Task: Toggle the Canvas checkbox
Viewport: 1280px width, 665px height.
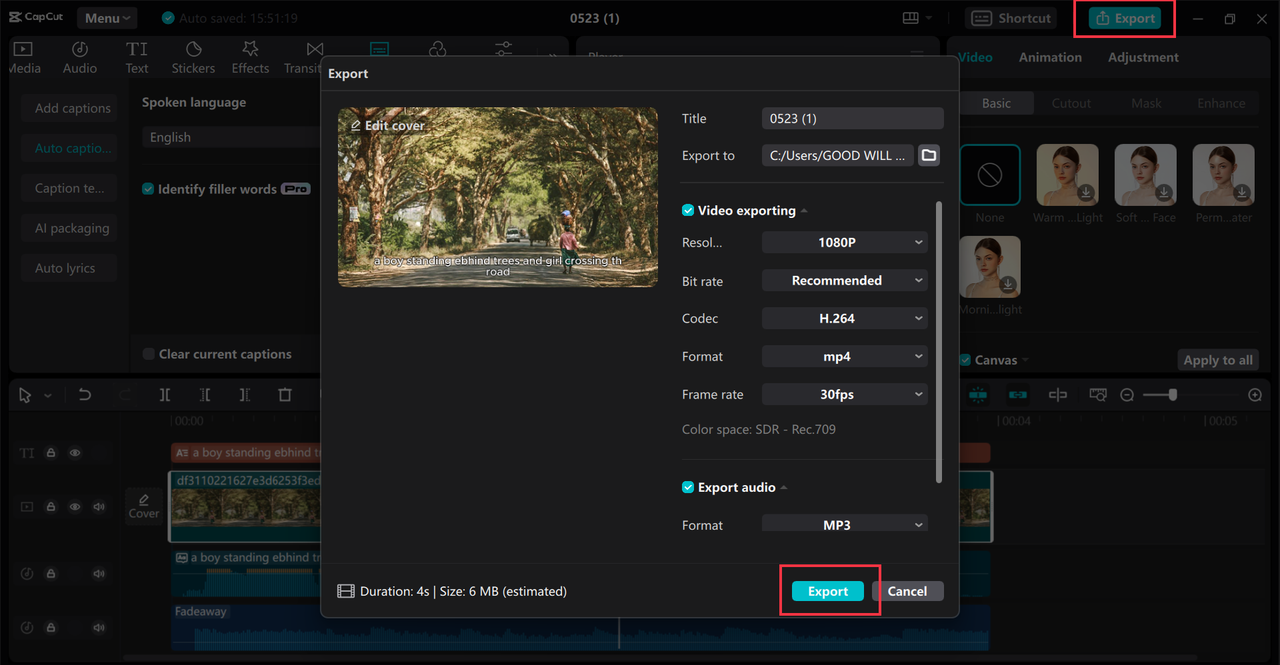Action: (x=965, y=360)
